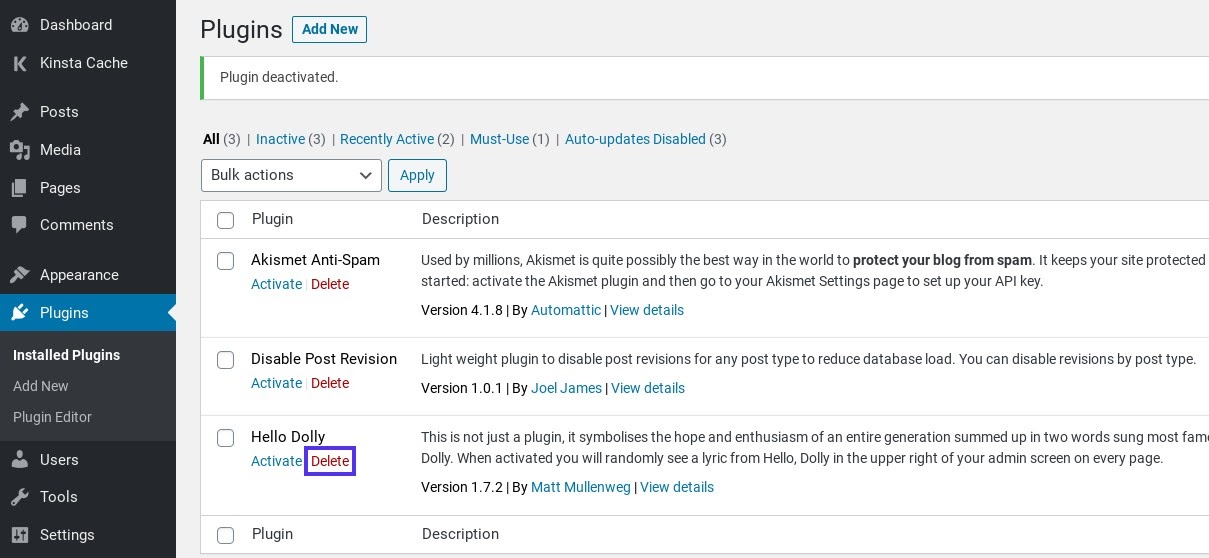
Task: Open the Plugin Editor submenu item
Action: coord(52,417)
